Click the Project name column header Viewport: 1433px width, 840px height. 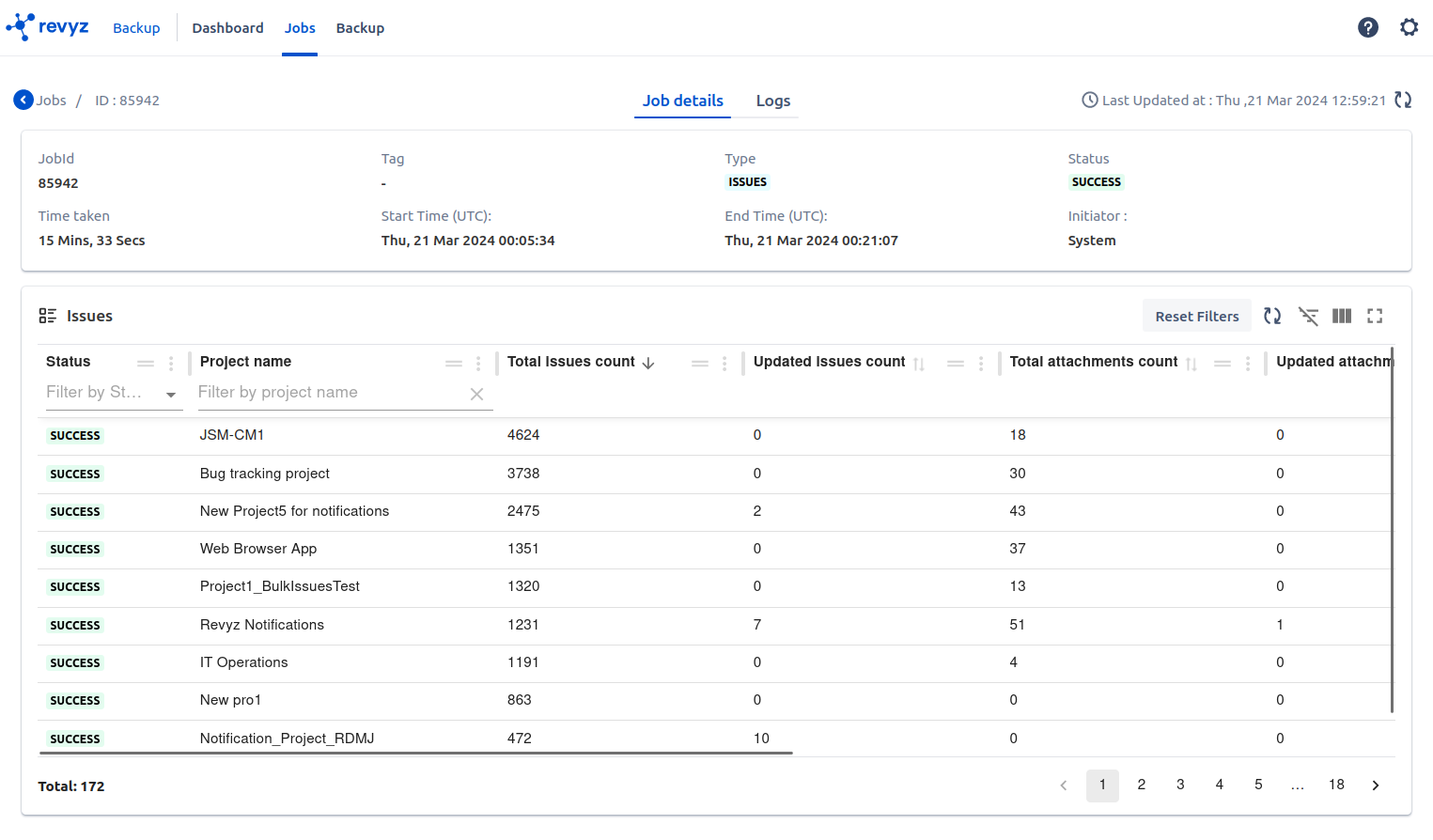point(245,362)
